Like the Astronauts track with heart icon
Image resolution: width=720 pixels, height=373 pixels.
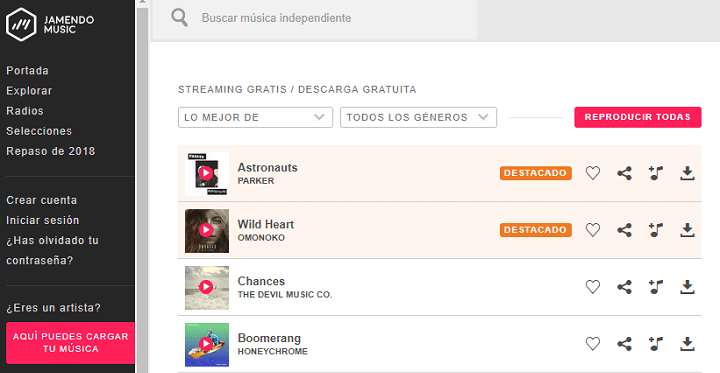tap(593, 173)
